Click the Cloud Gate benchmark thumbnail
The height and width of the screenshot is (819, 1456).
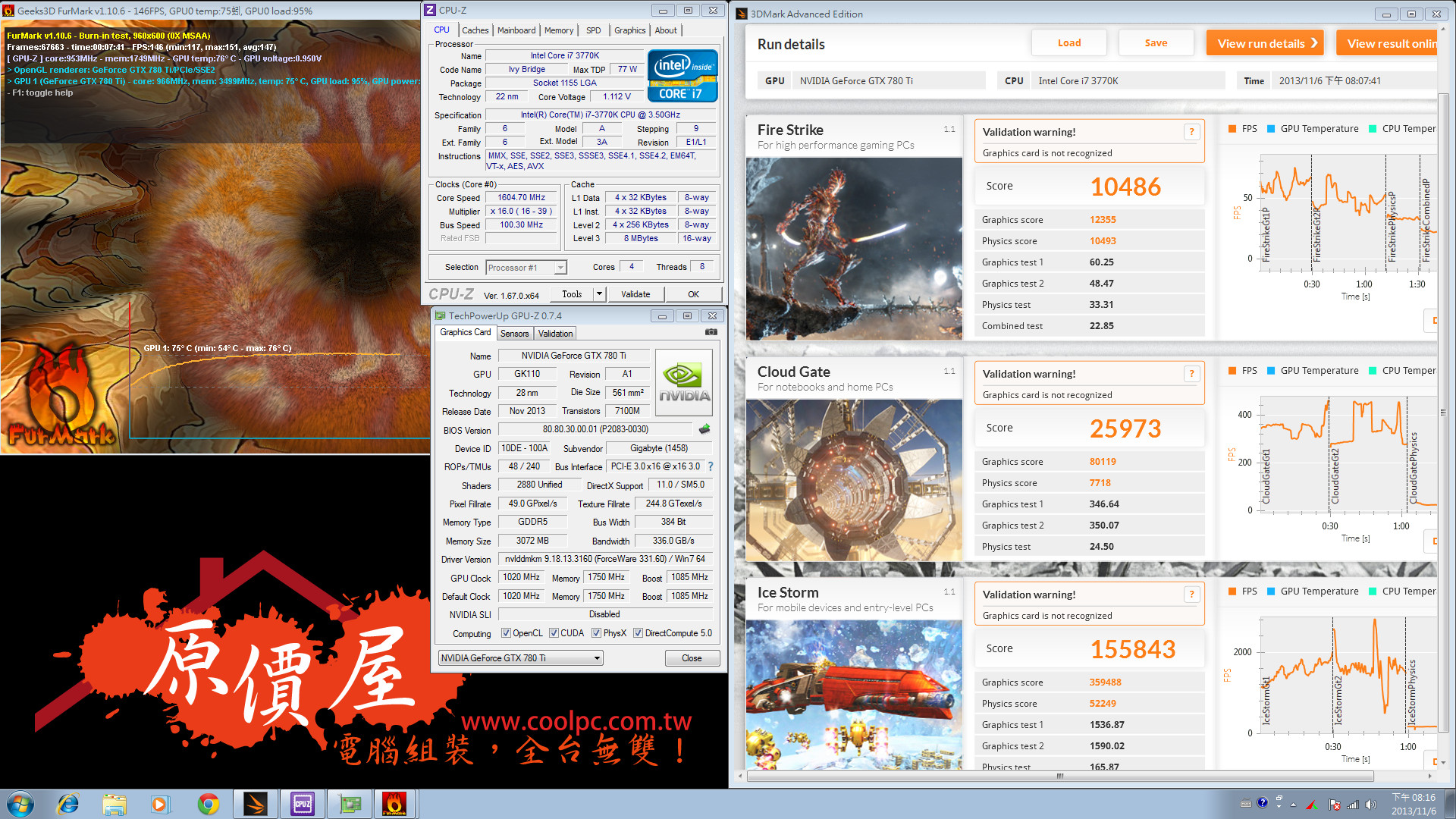pos(854,481)
